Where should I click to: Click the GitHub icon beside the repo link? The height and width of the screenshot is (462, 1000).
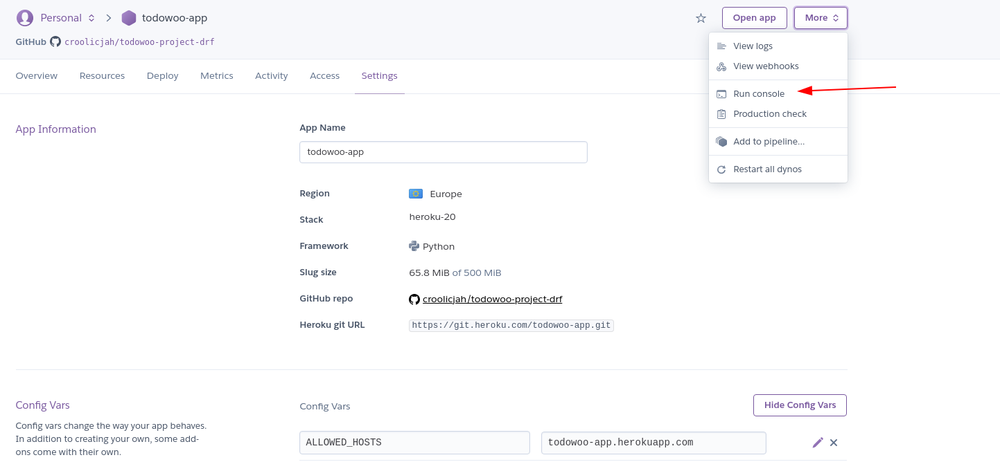414,299
